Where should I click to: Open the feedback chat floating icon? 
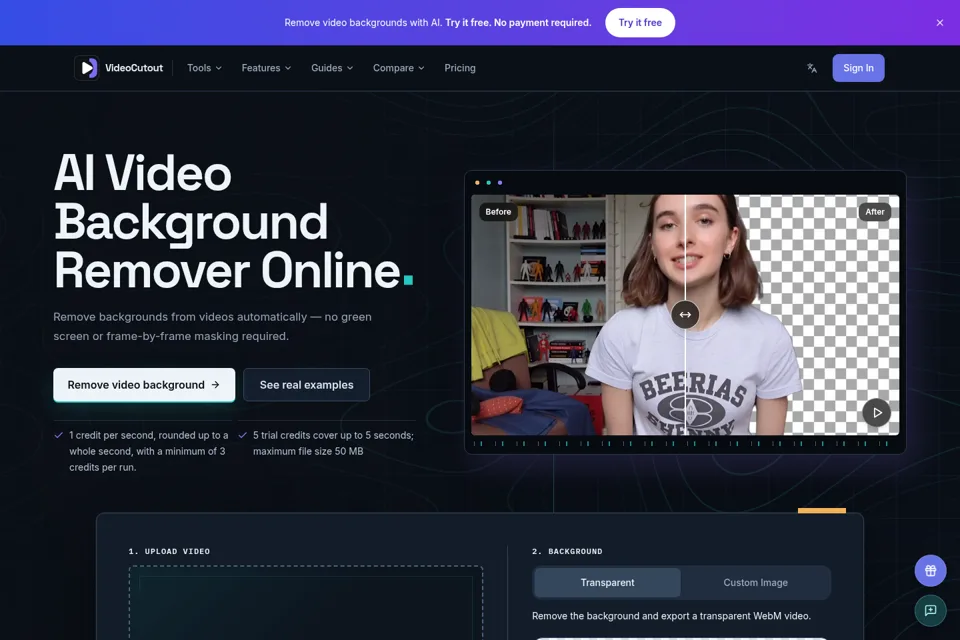point(931,611)
